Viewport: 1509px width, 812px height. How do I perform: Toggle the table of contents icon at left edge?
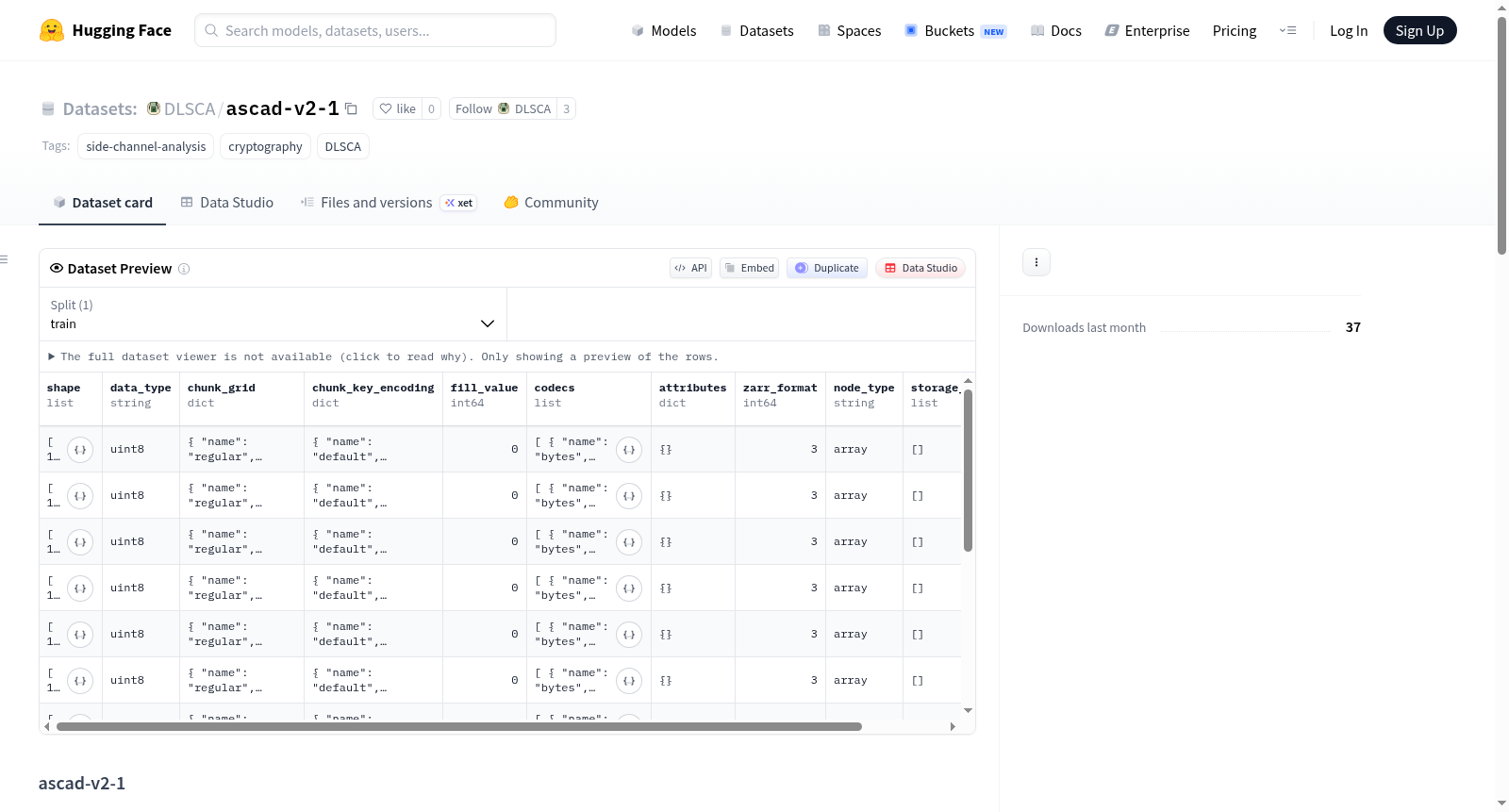pos(4,259)
